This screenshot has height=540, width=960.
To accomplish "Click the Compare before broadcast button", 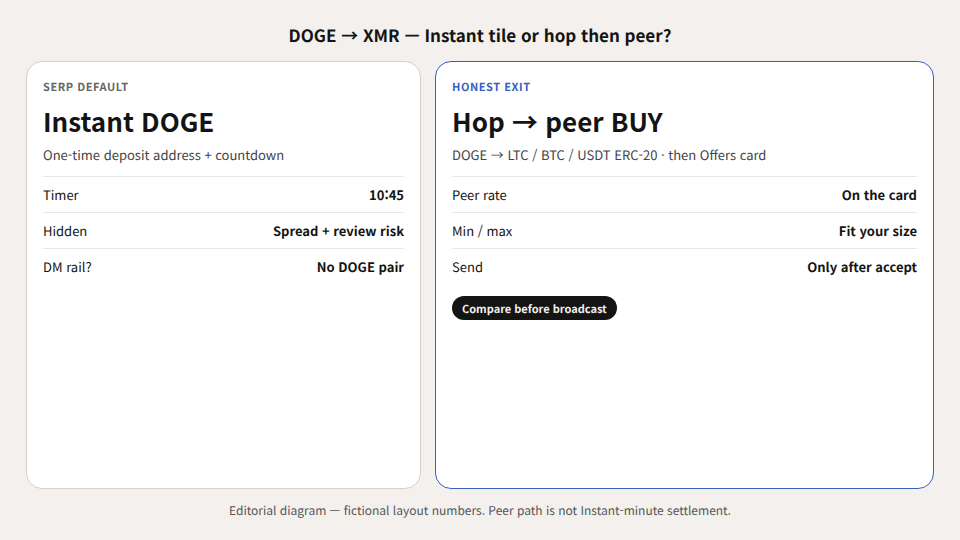I will [534, 309].
